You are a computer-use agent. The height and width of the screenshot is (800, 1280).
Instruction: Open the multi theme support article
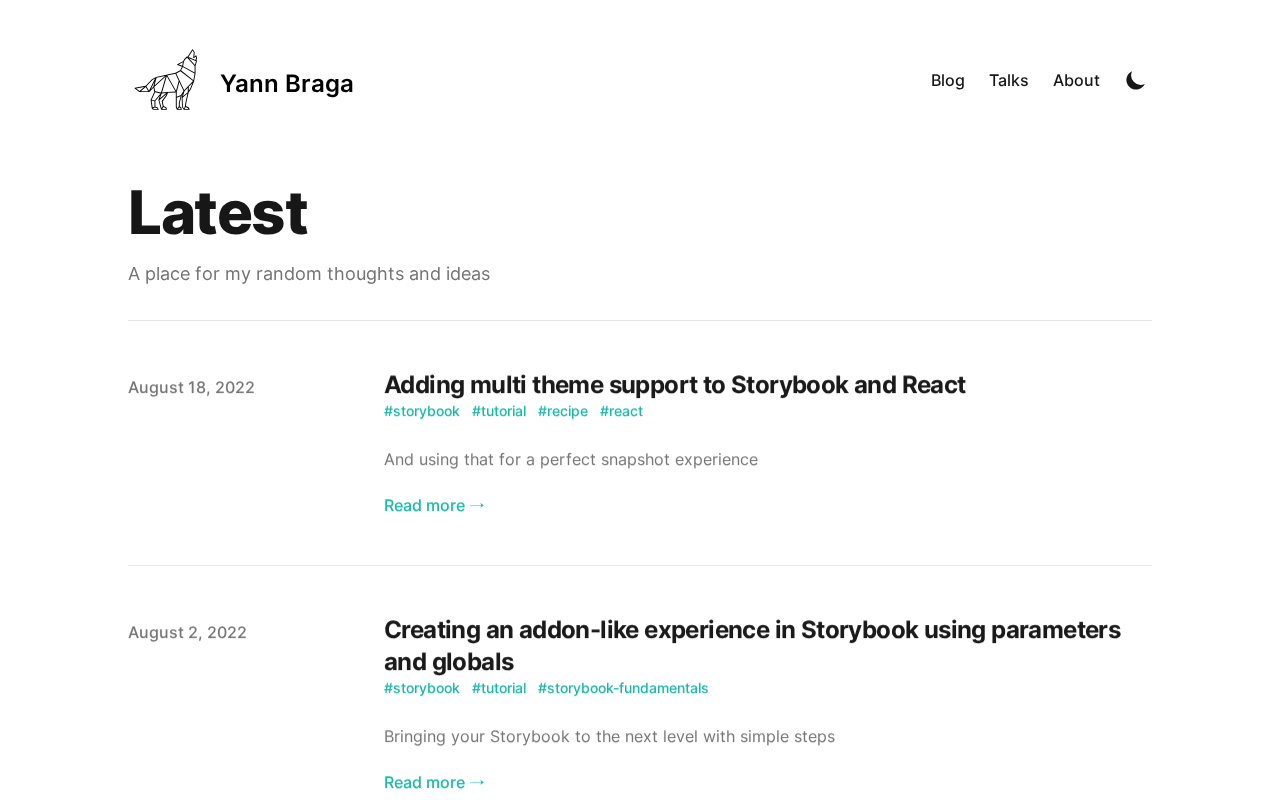click(674, 385)
